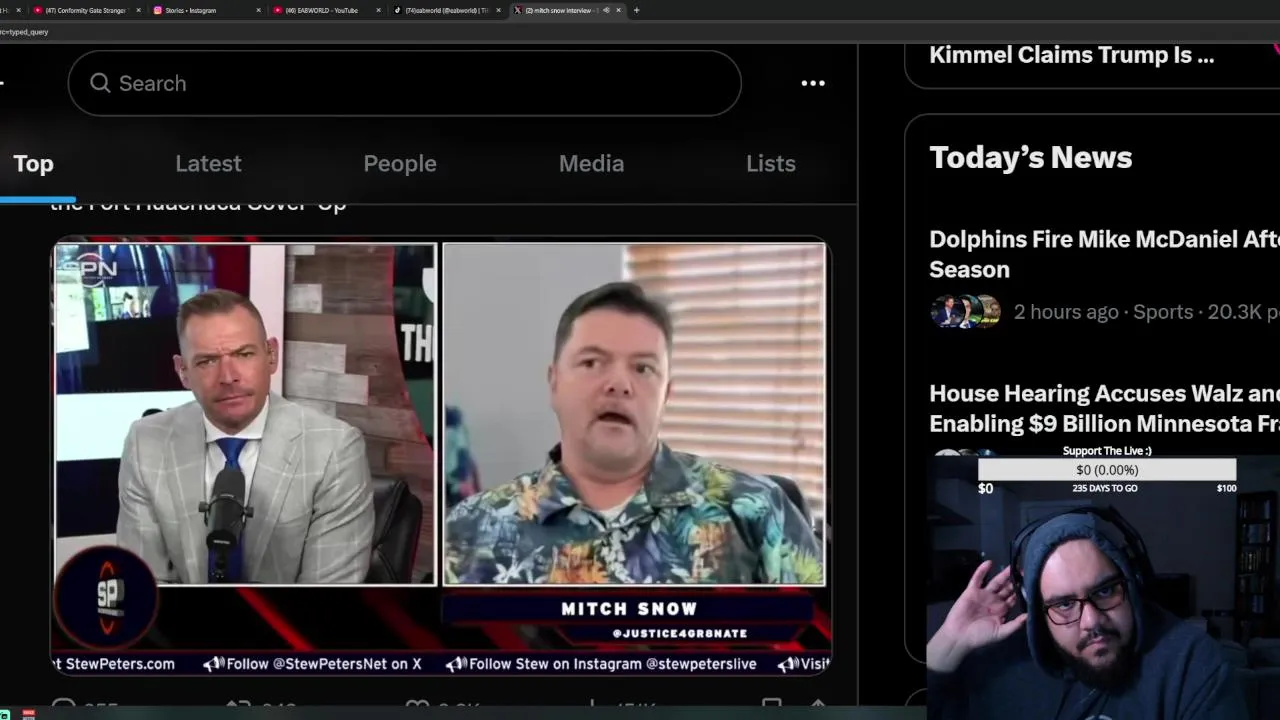Click the X favicon on the active tab
1280x720 pixels.
coord(518,10)
